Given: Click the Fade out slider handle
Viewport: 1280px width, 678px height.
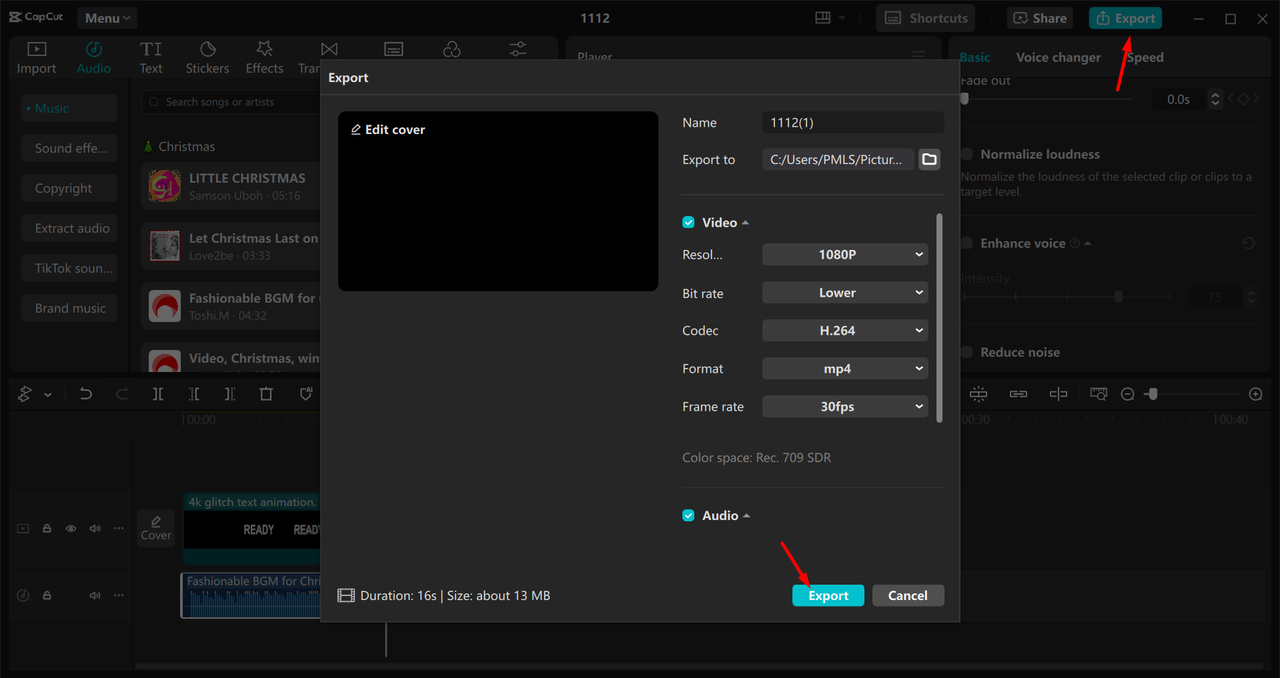Looking at the screenshot, I should pyautogui.click(x=964, y=99).
